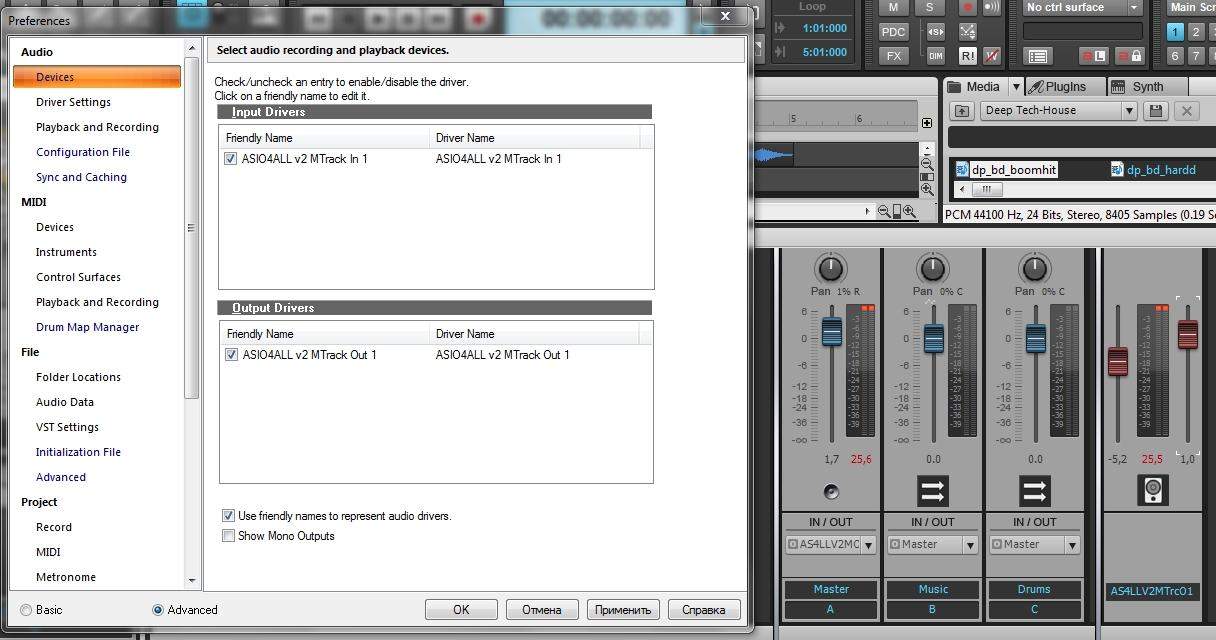Screen dimensions: 1216x640
Task: Click the Music bus name field
Action: point(933,589)
